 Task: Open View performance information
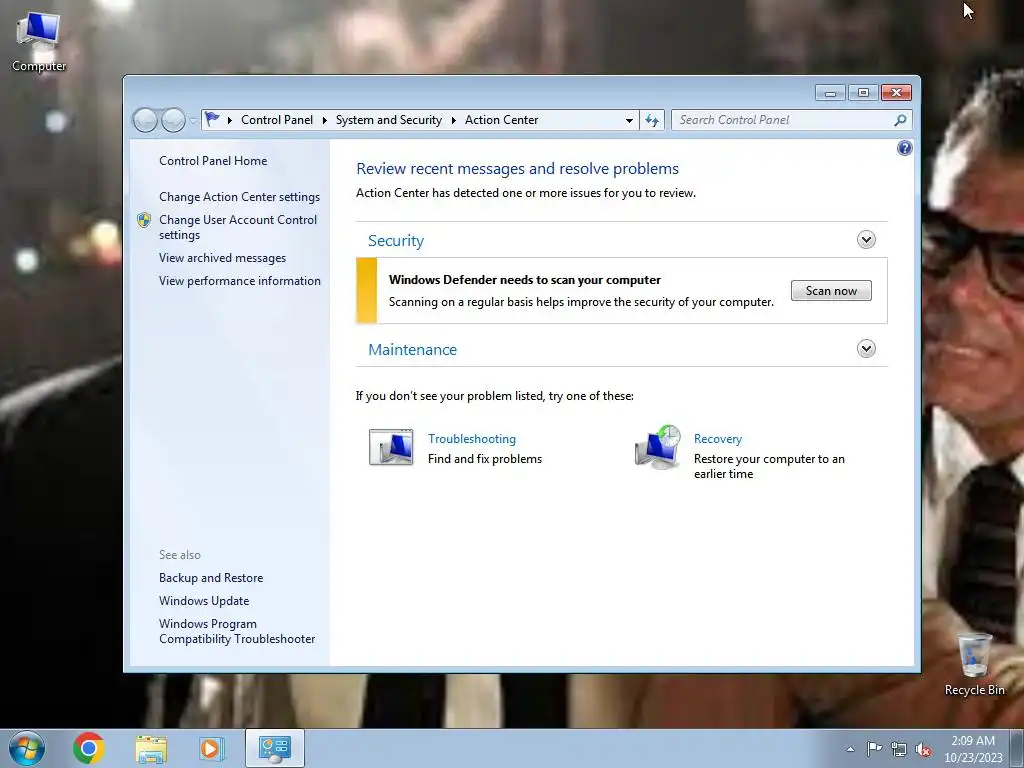[x=240, y=281]
